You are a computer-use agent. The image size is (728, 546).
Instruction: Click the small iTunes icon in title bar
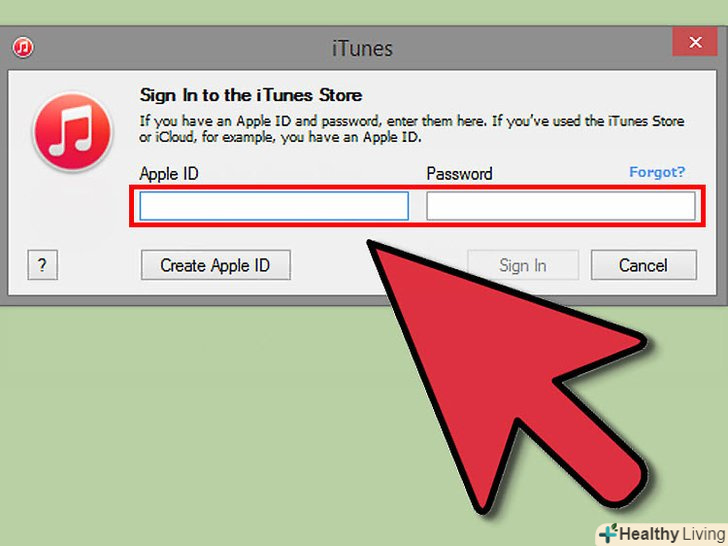pyautogui.click(x=23, y=47)
